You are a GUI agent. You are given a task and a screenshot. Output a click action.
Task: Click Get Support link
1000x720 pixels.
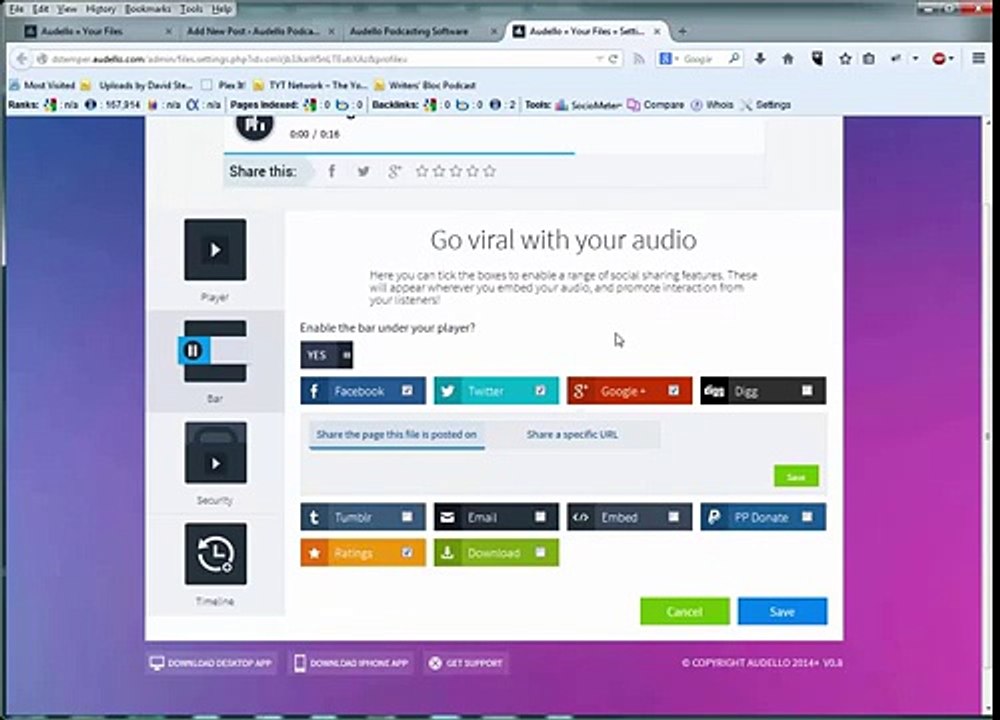[466, 663]
